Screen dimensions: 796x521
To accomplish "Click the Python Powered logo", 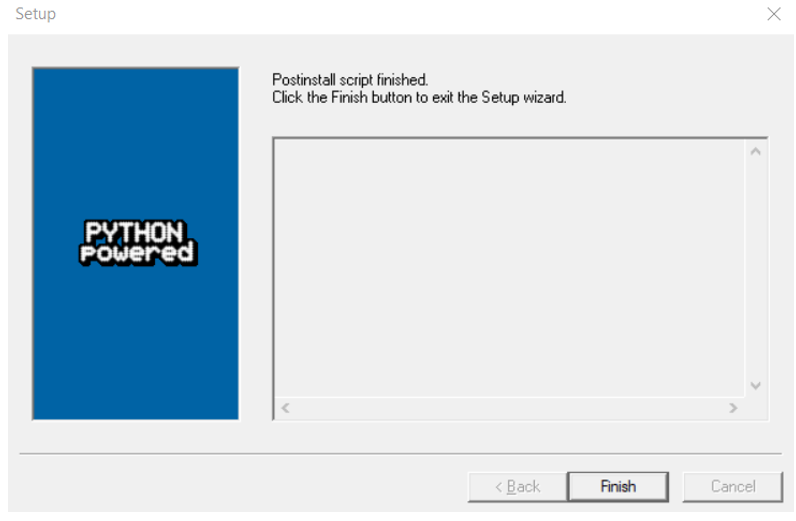I will point(138,243).
